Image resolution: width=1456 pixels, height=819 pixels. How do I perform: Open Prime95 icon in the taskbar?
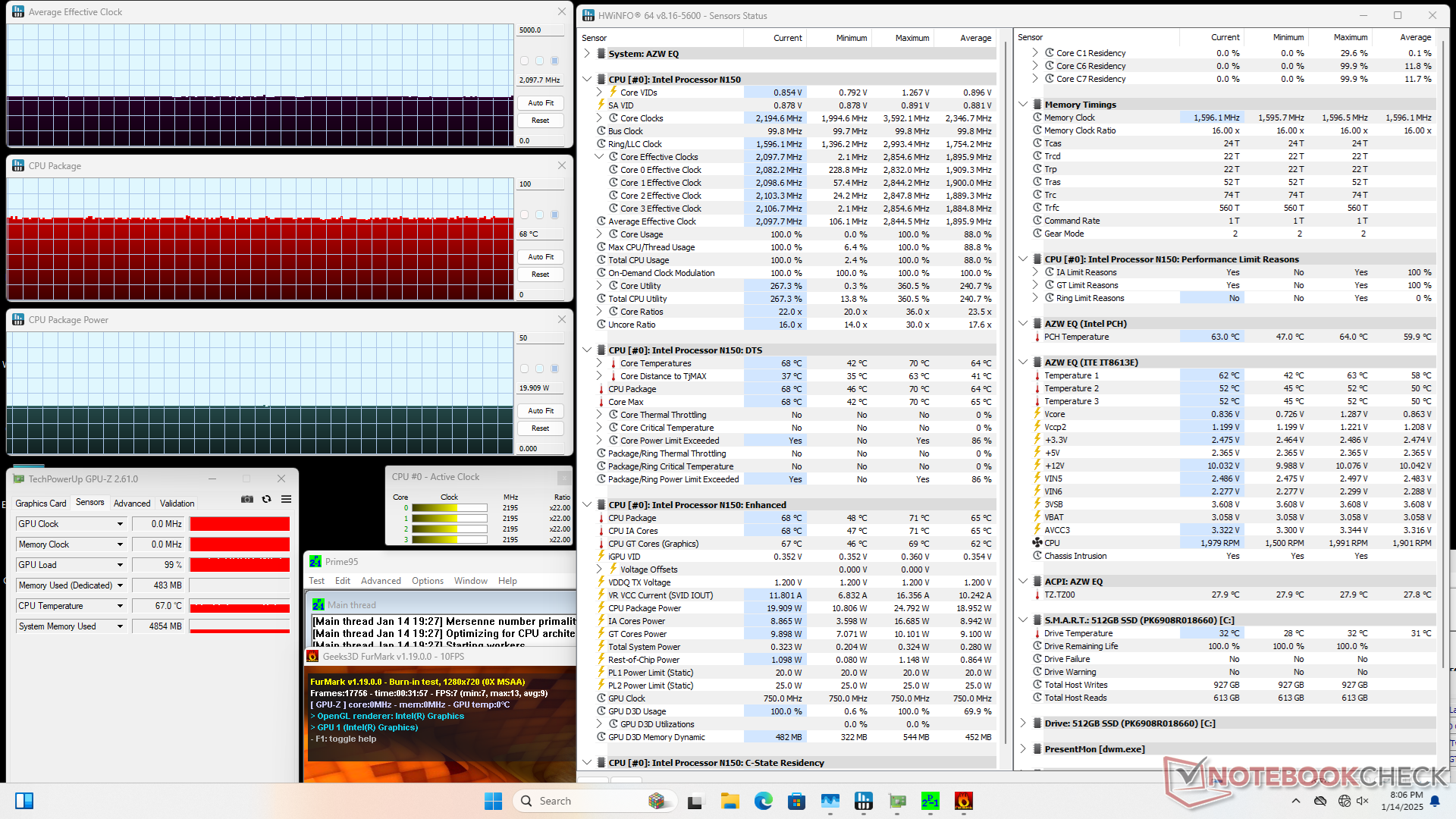pyautogui.click(x=930, y=801)
